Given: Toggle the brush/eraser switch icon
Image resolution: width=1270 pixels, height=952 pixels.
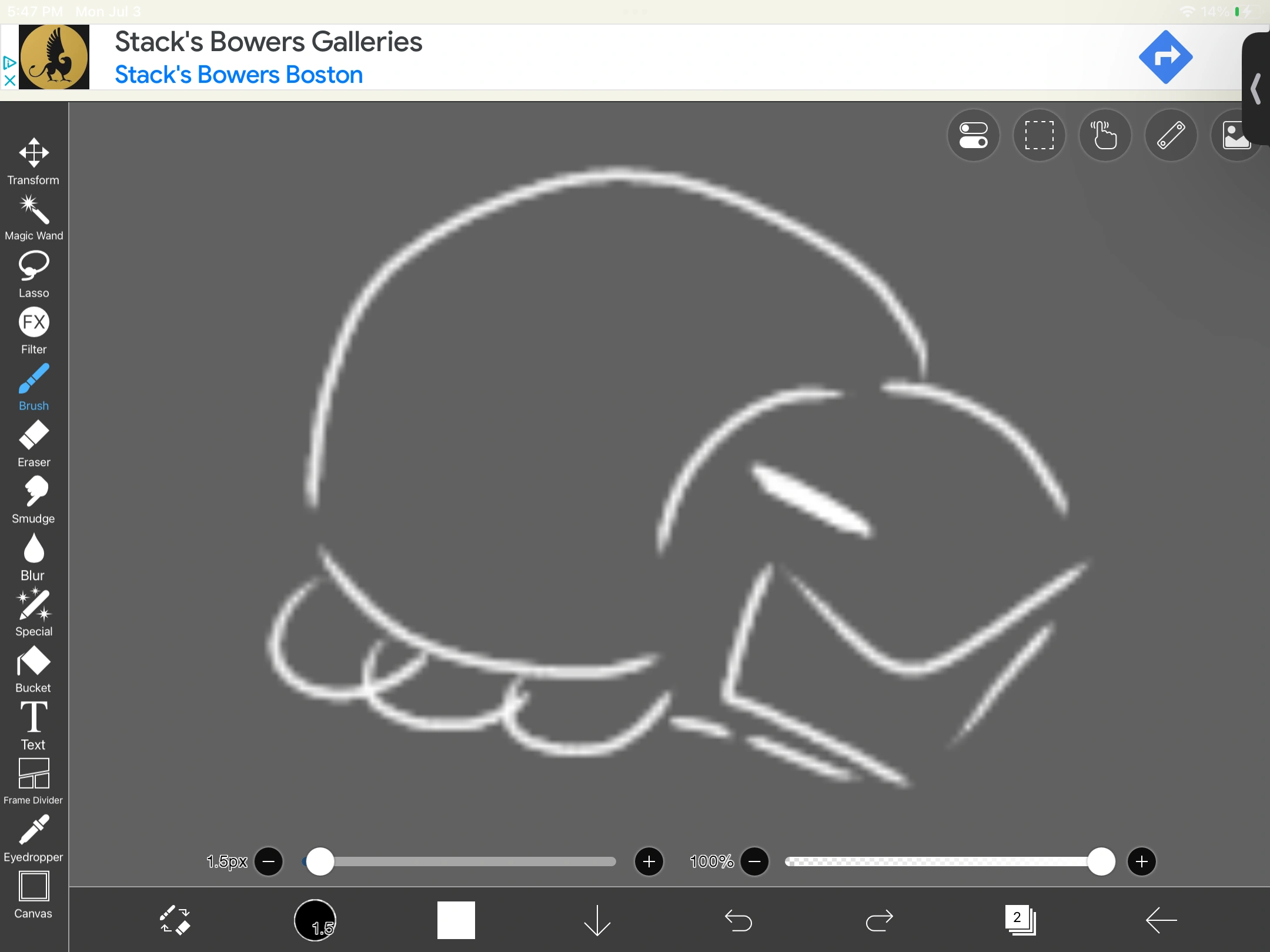Looking at the screenshot, I should [x=175, y=920].
